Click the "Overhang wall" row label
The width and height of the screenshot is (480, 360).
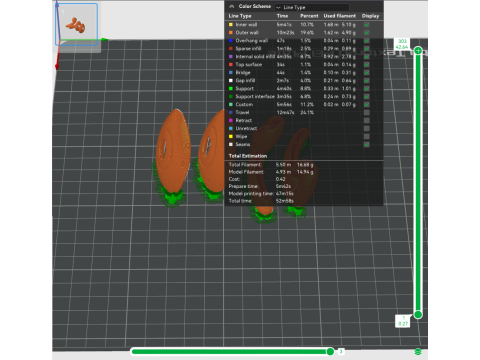click(252, 41)
